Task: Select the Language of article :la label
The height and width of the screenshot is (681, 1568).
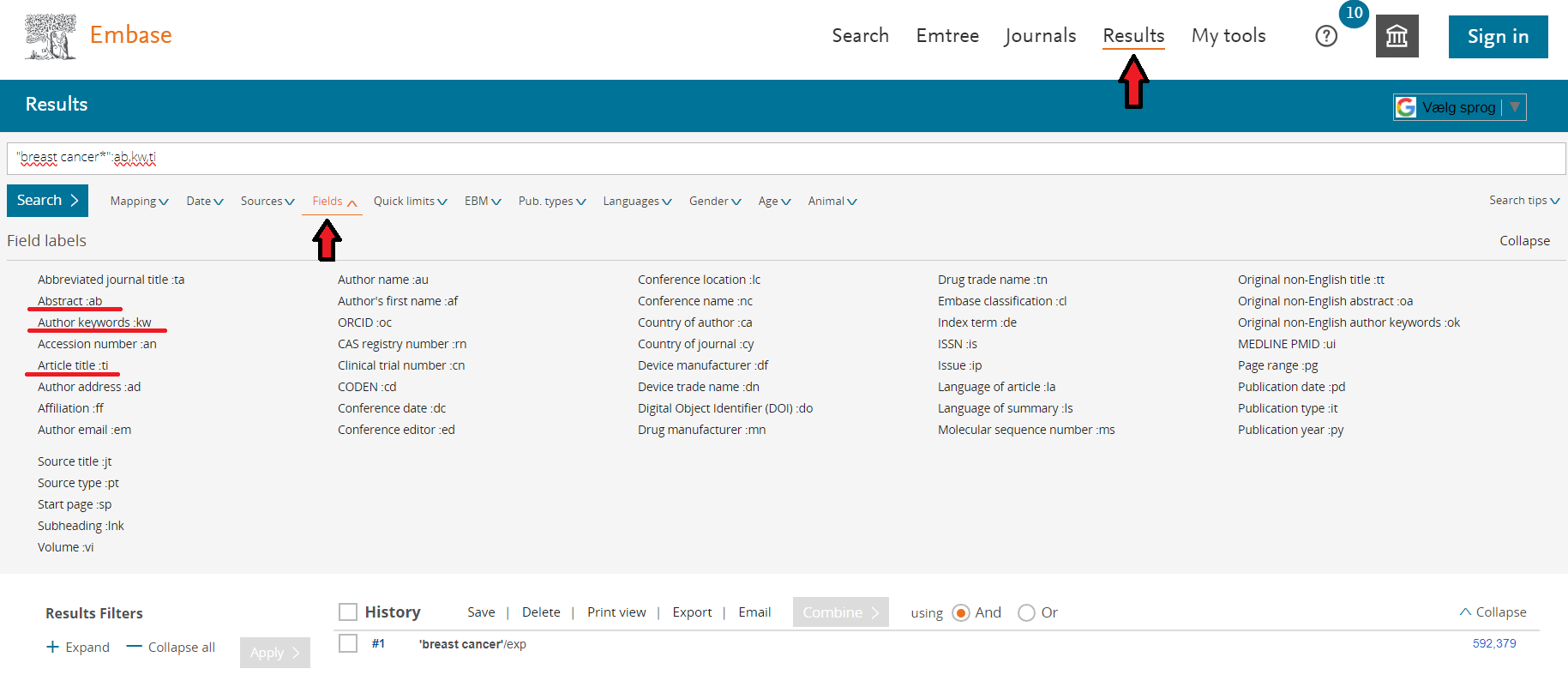Action: [996, 387]
